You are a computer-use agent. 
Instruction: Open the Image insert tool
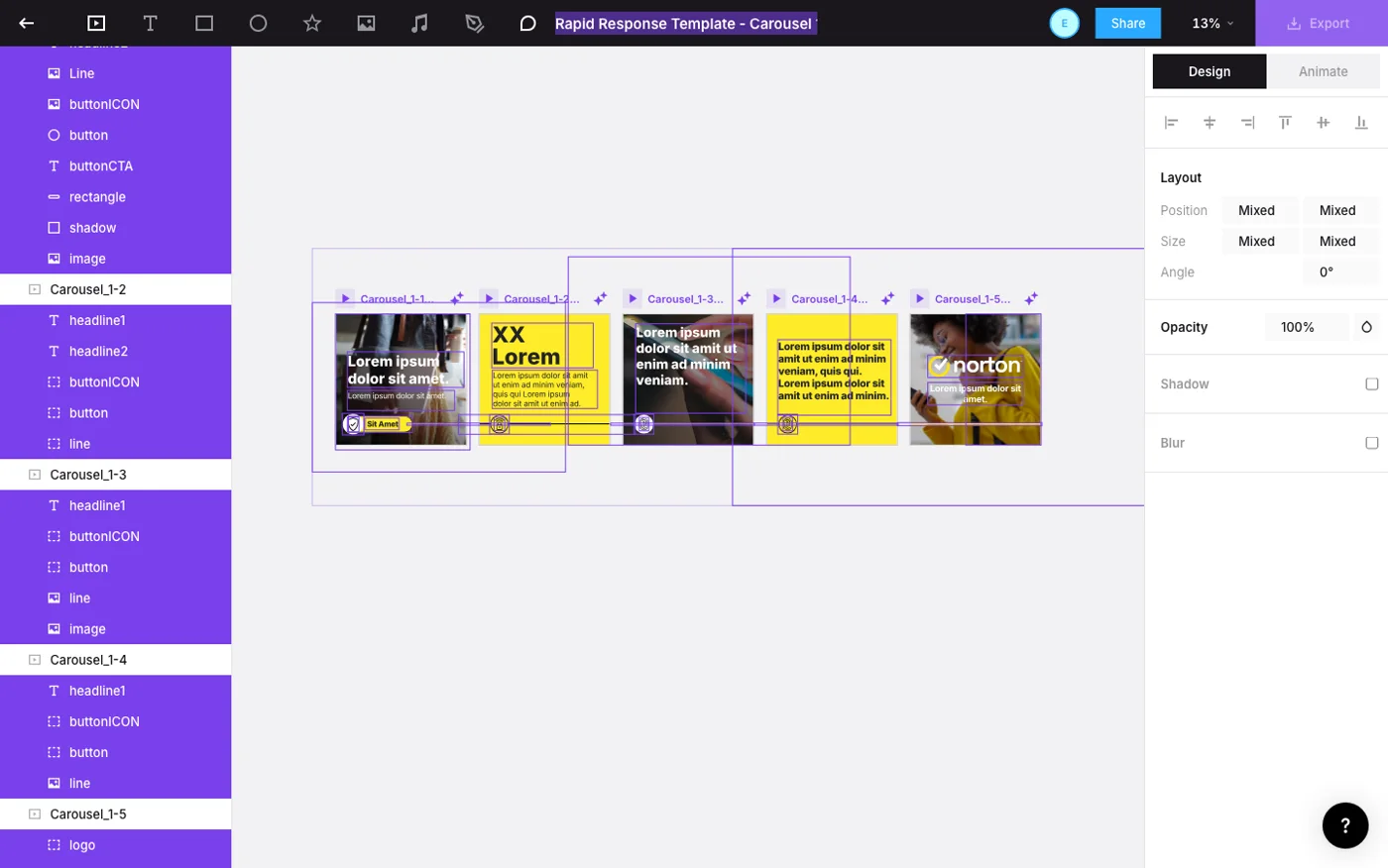click(366, 23)
